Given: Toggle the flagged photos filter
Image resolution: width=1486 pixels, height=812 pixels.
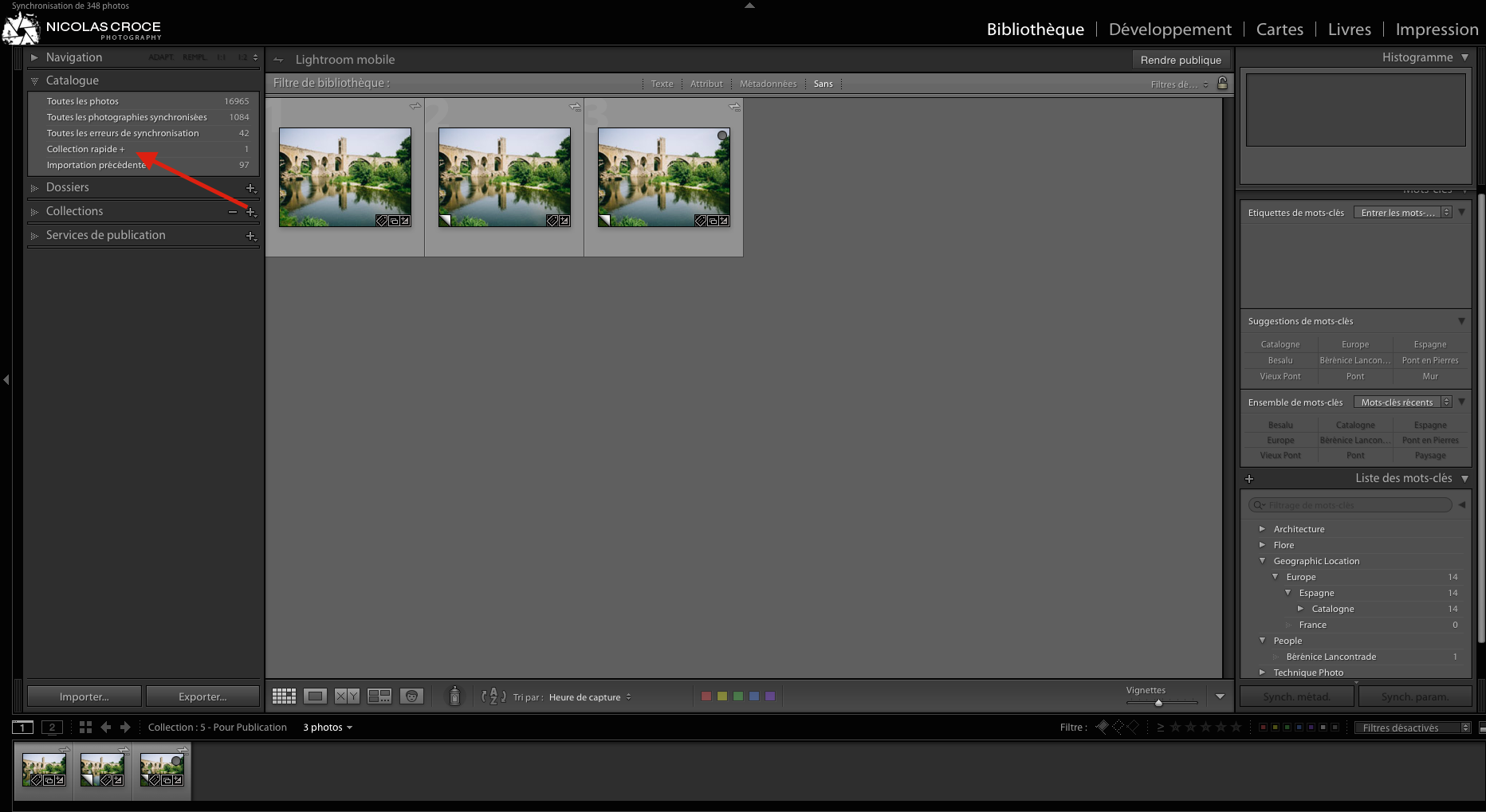Looking at the screenshot, I should pos(1102,727).
